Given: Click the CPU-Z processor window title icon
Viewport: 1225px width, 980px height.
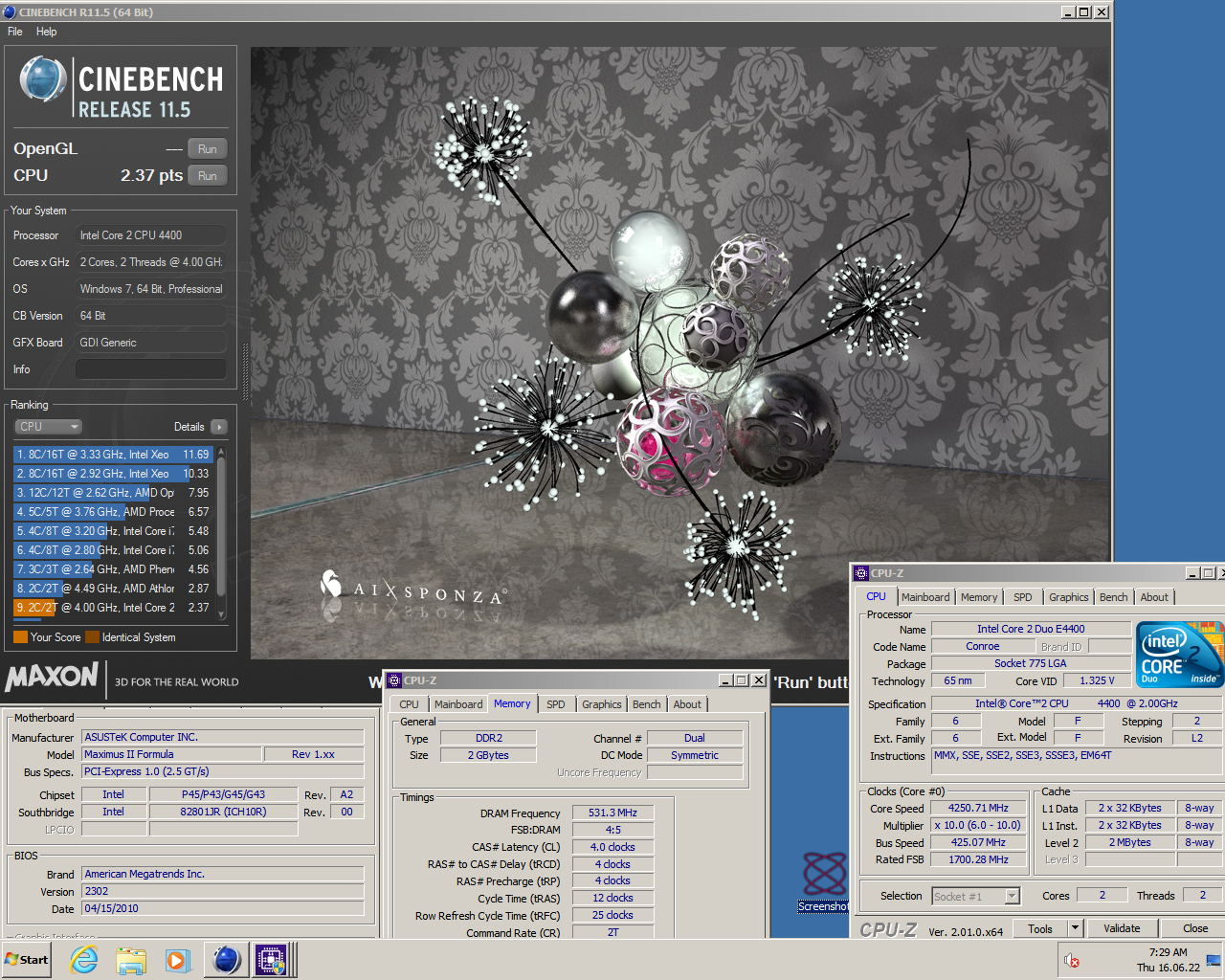Looking at the screenshot, I should click(861, 573).
